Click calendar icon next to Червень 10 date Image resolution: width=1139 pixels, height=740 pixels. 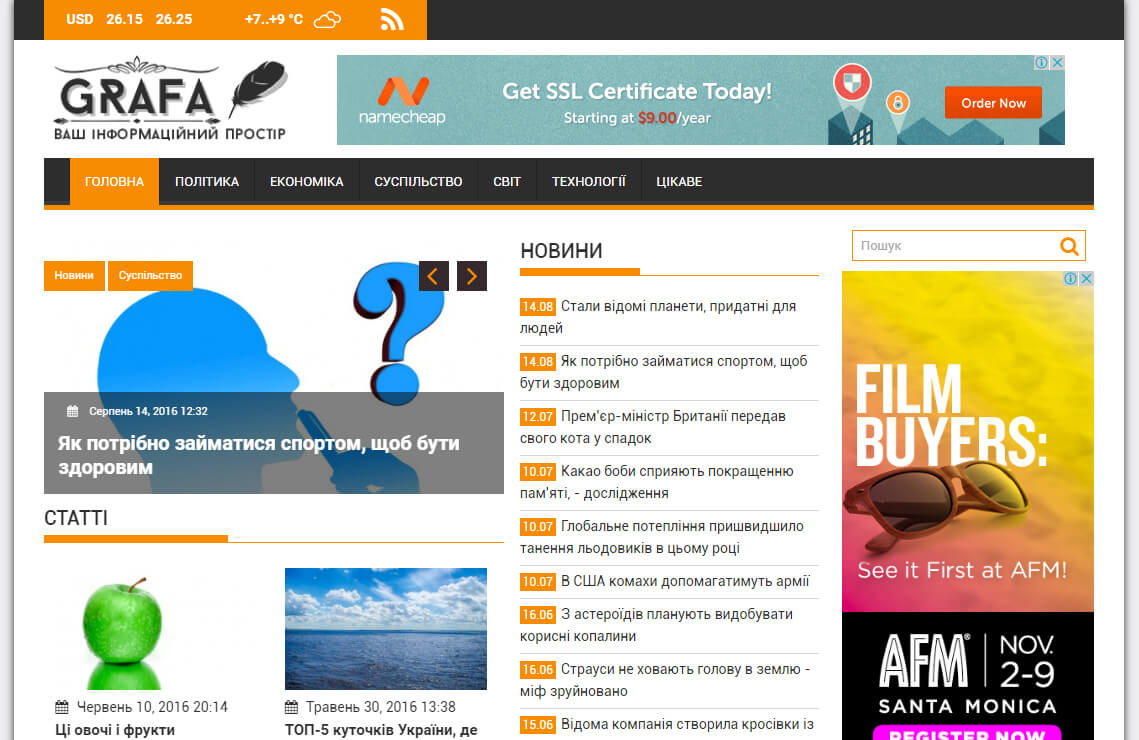point(62,707)
